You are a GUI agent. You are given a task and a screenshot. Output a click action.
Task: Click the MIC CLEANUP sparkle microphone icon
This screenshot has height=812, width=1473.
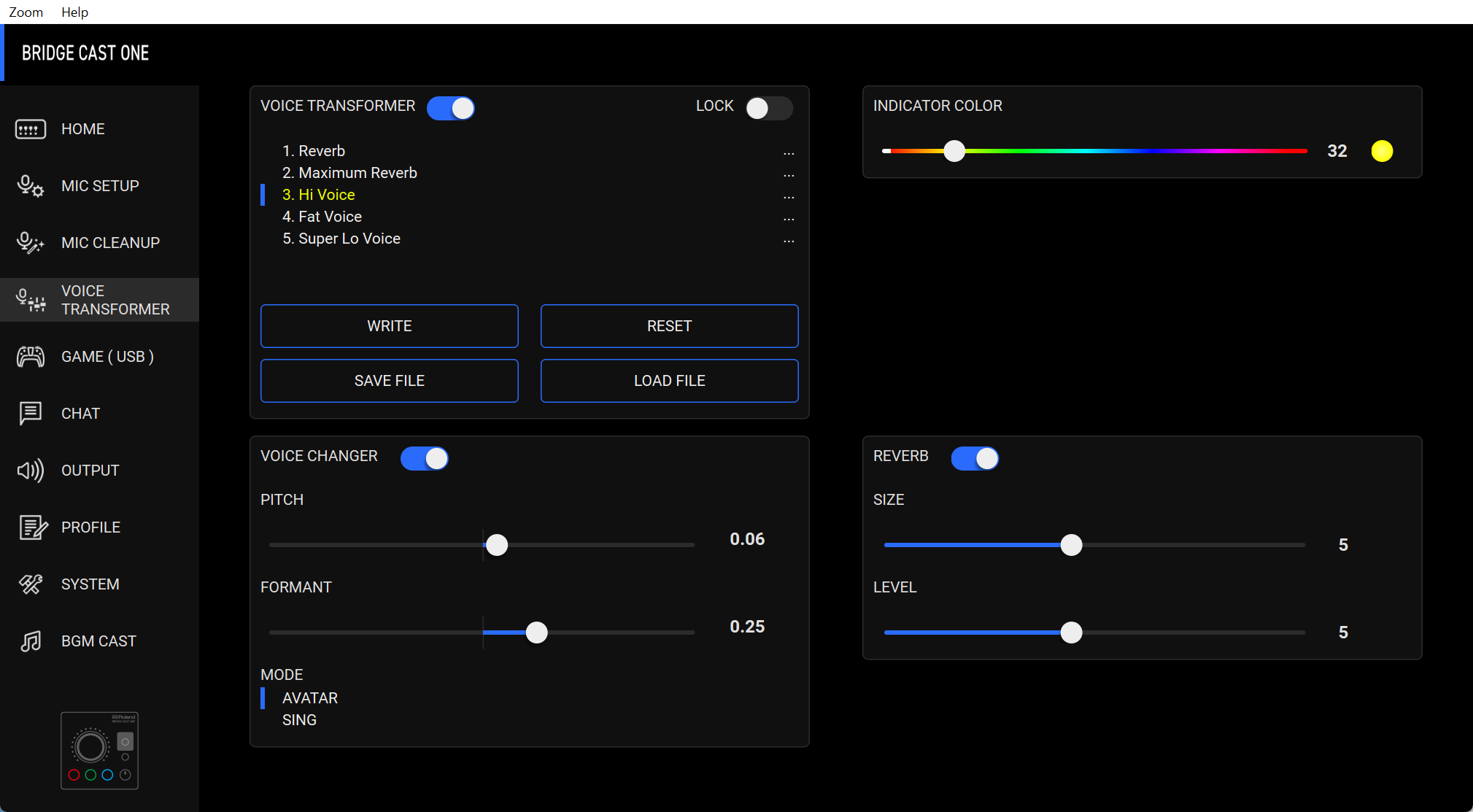tap(31, 243)
